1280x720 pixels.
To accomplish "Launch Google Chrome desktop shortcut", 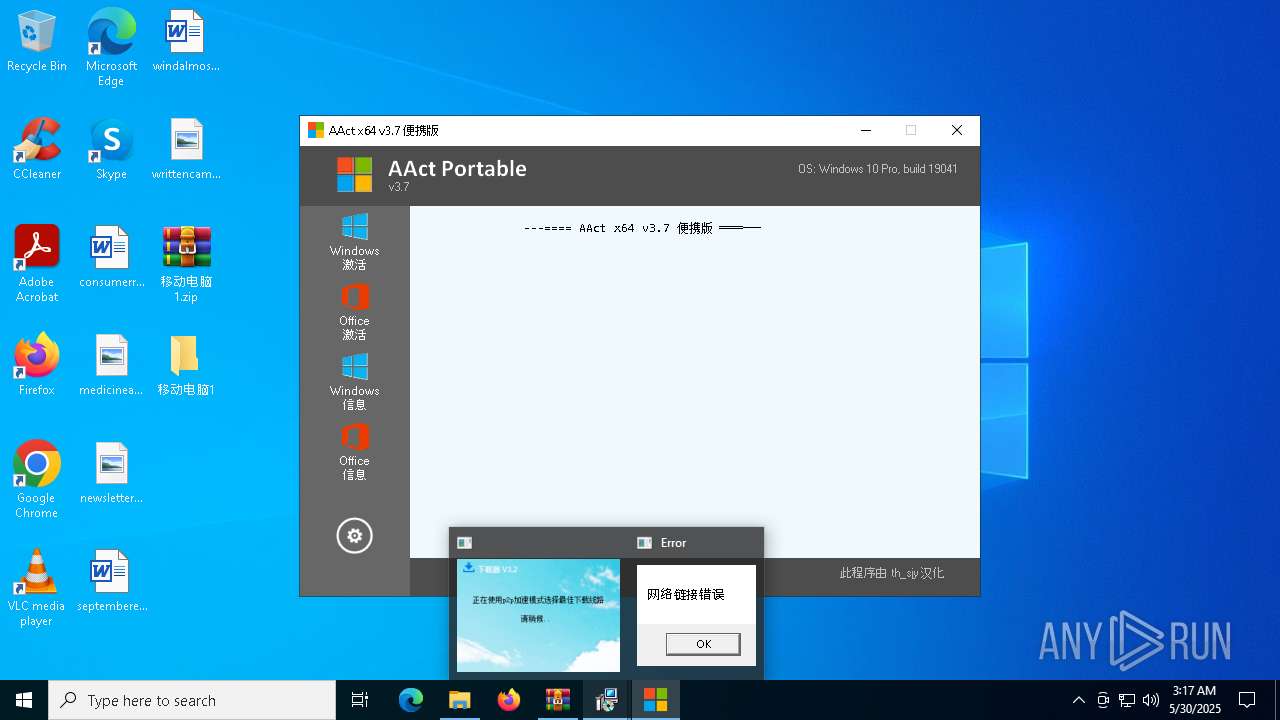I will 37,480.
